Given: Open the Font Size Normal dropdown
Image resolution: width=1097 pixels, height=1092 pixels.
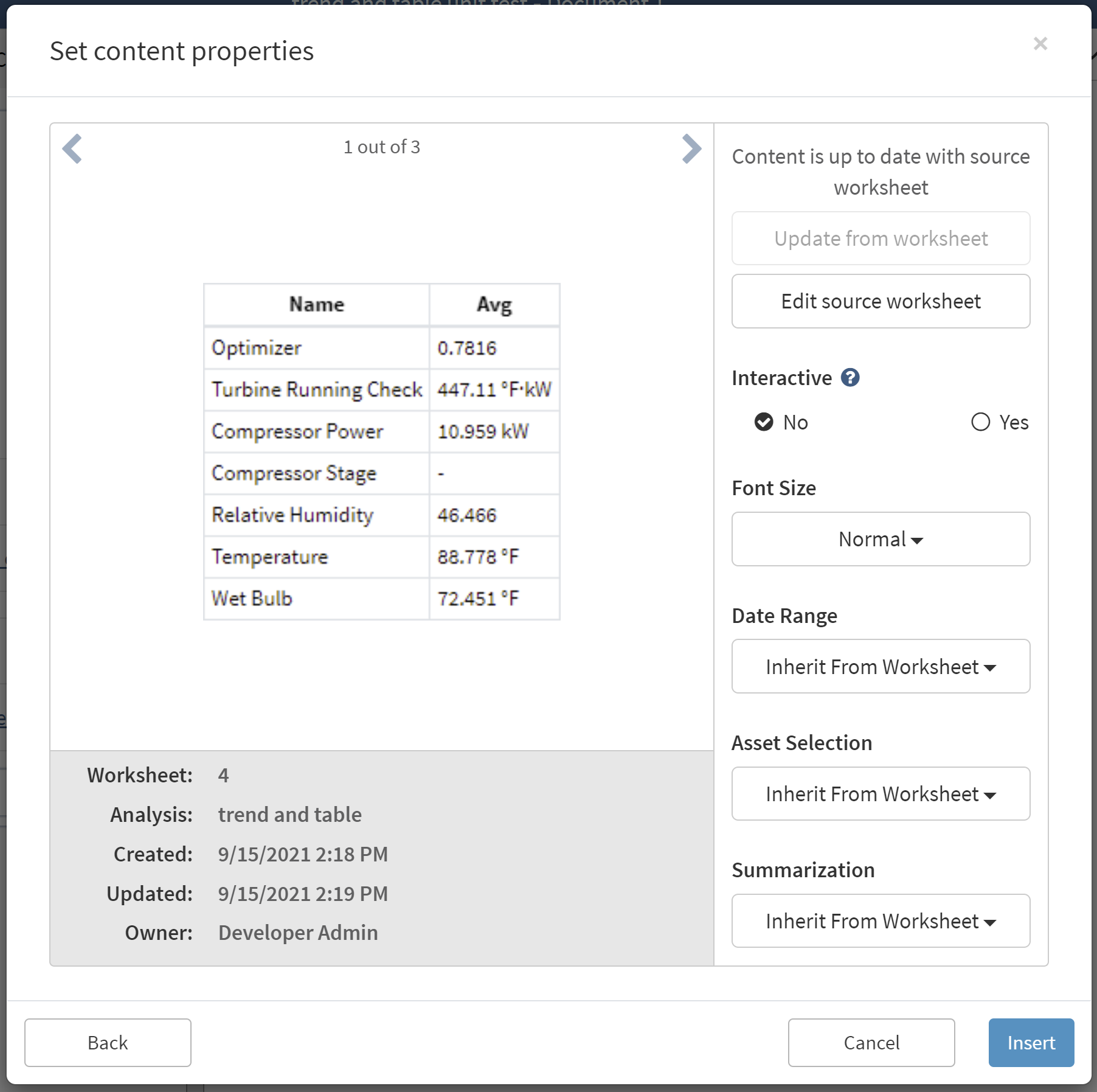Looking at the screenshot, I should point(880,539).
